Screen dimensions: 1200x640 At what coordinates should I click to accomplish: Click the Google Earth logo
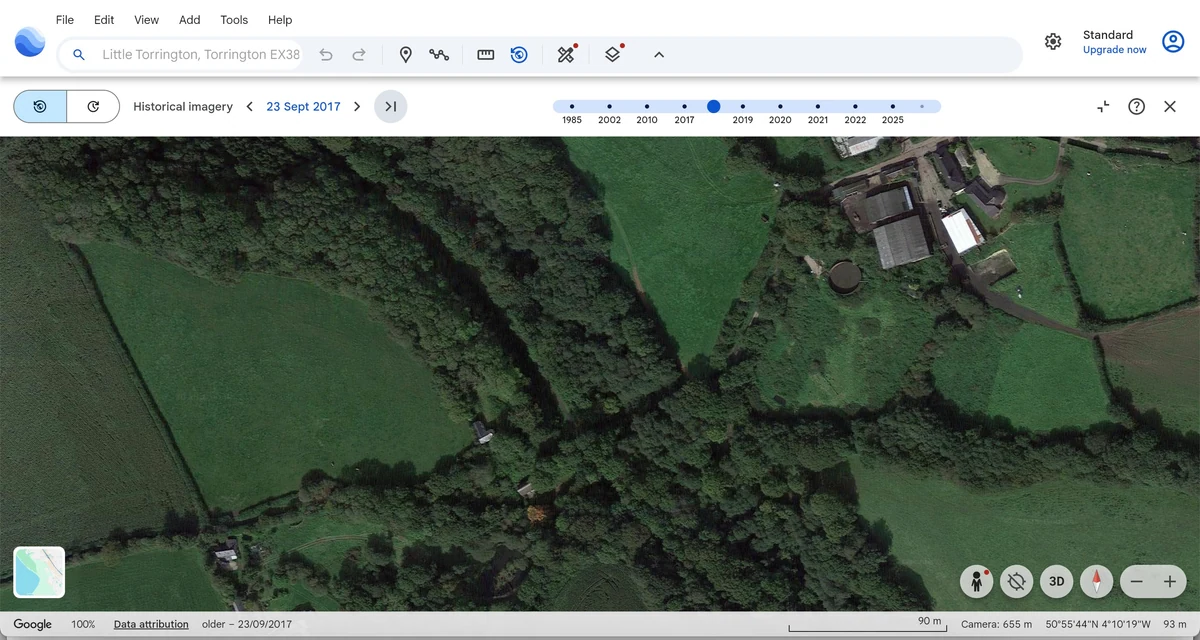30,42
